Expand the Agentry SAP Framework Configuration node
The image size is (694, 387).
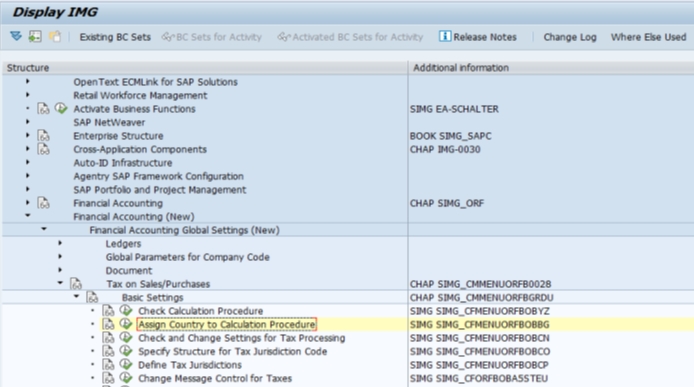click(x=27, y=176)
